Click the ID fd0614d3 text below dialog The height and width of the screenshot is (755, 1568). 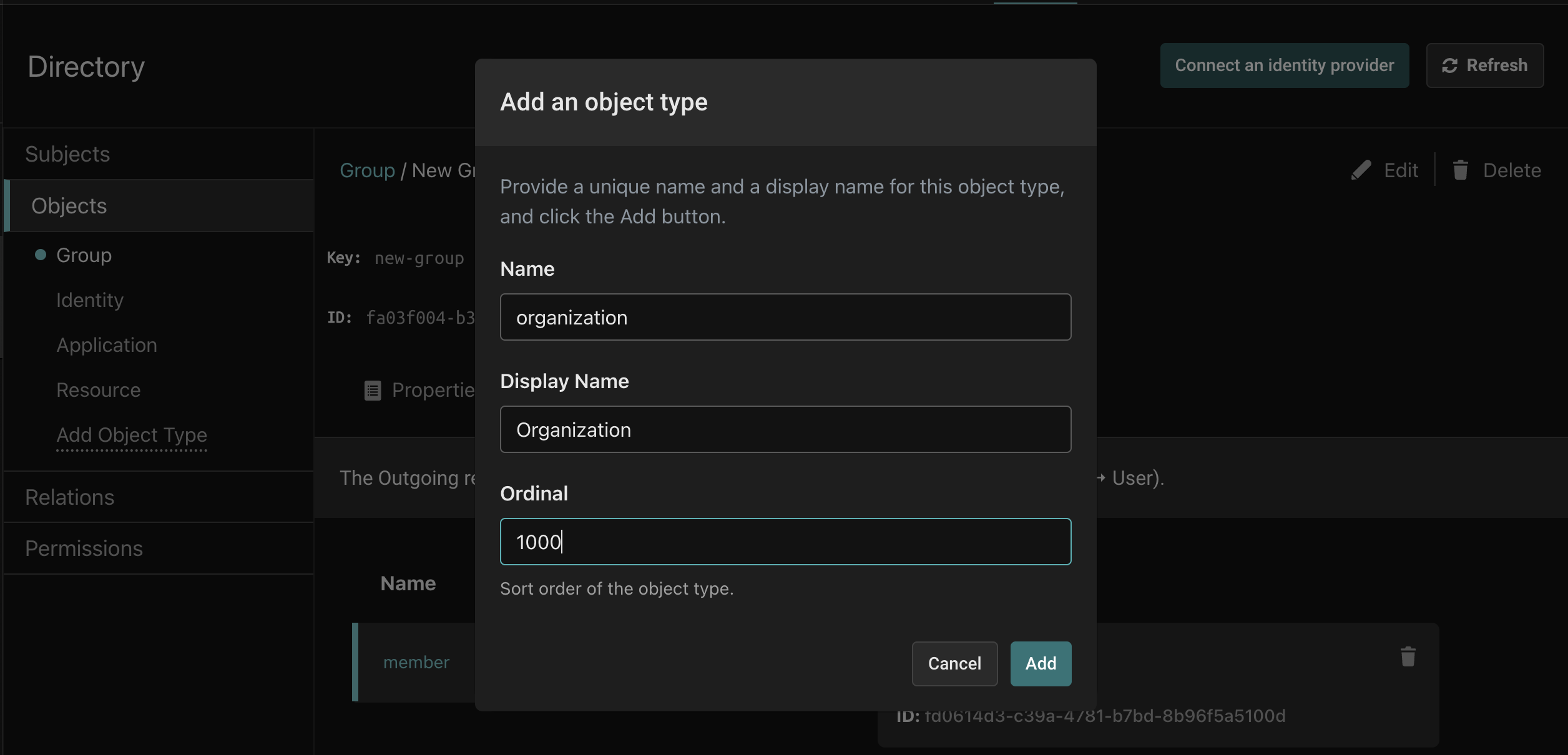(x=1091, y=716)
